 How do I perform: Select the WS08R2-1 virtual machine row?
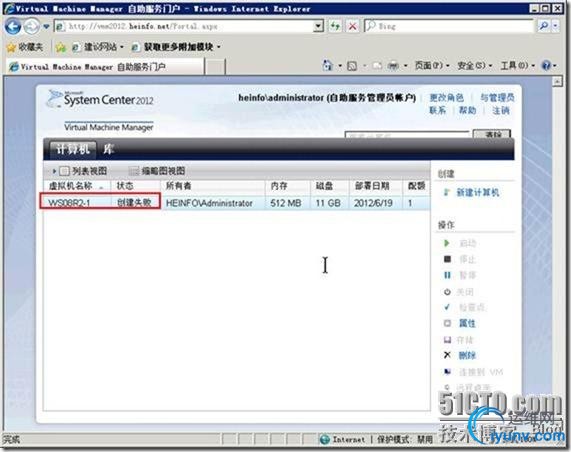(x=237, y=203)
